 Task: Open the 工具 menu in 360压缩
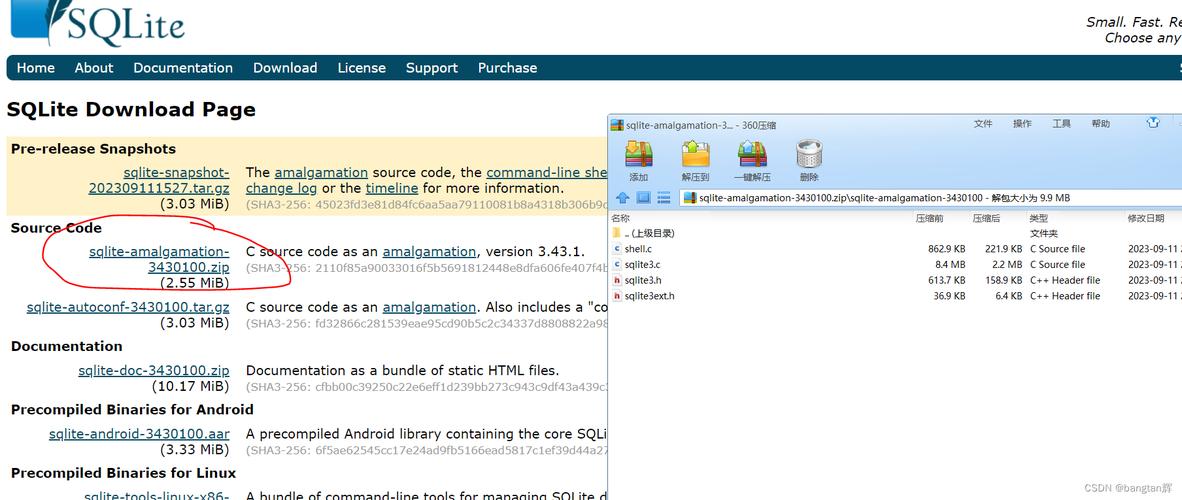click(x=1061, y=124)
